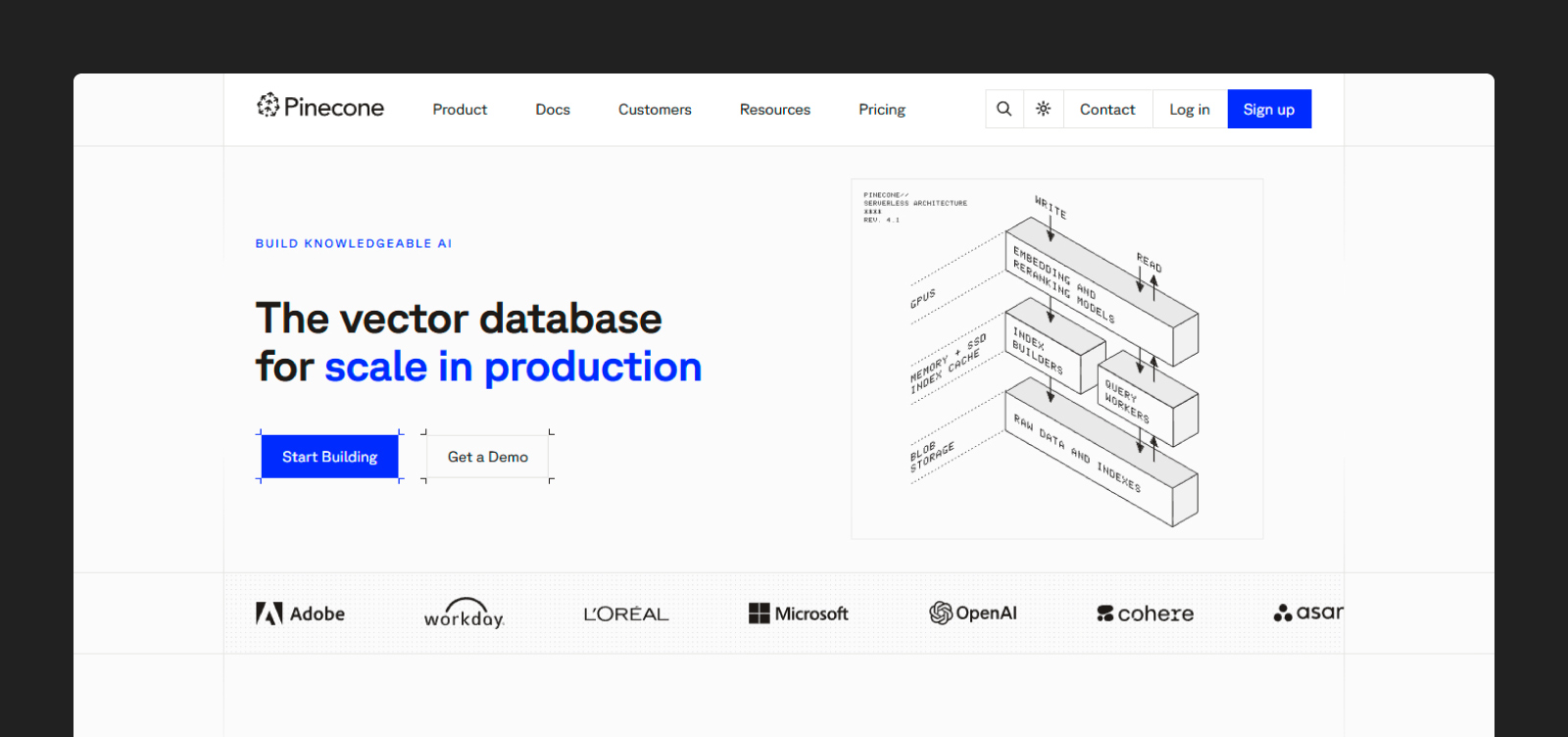Go to the Docs menu item

(553, 110)
